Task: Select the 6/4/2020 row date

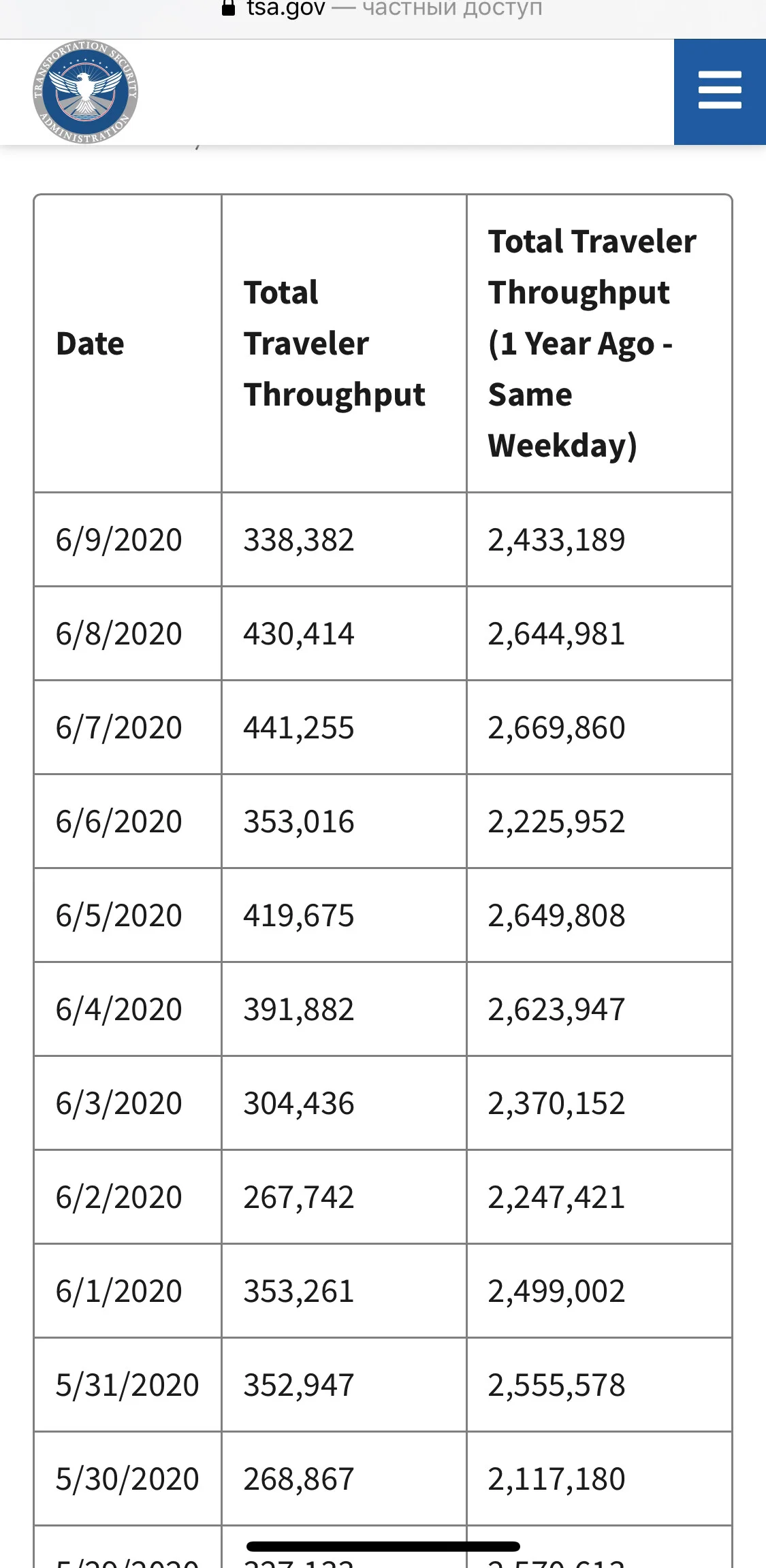Action: [128, 1009]
